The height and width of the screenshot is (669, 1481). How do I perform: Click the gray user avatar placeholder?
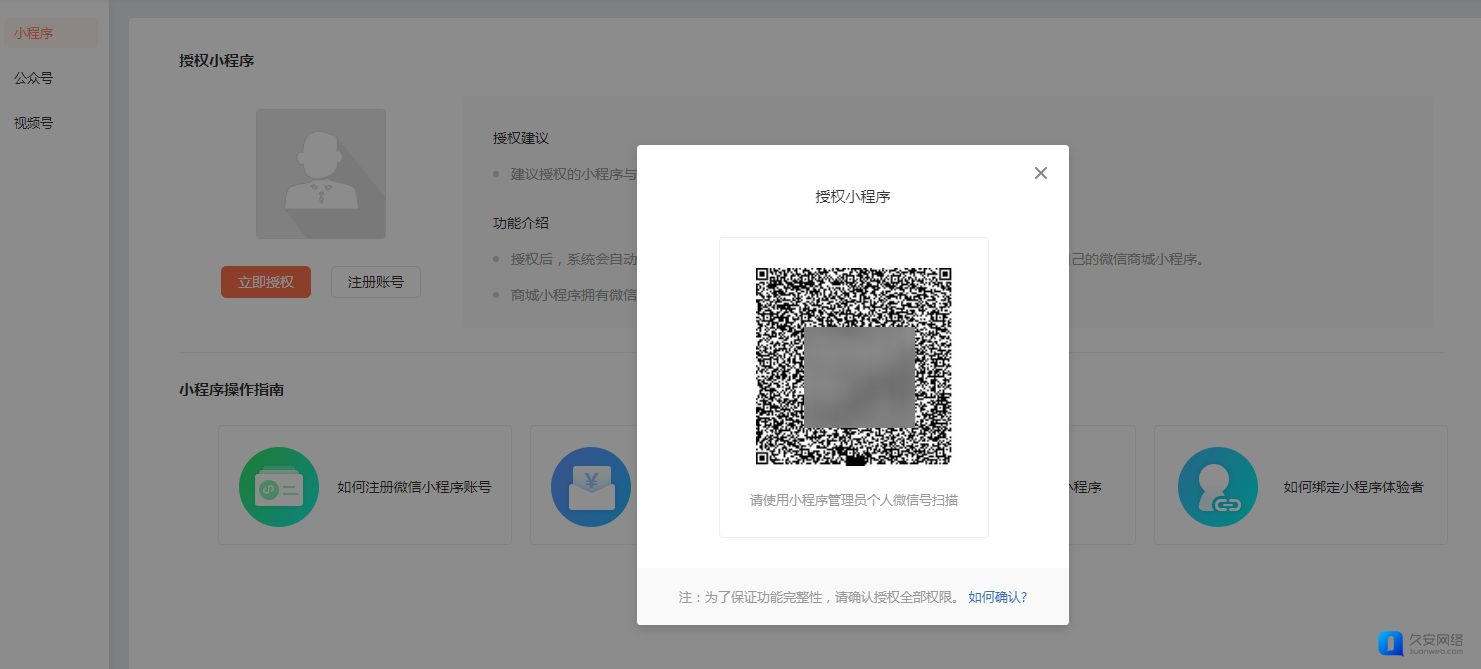click(321, 174)
